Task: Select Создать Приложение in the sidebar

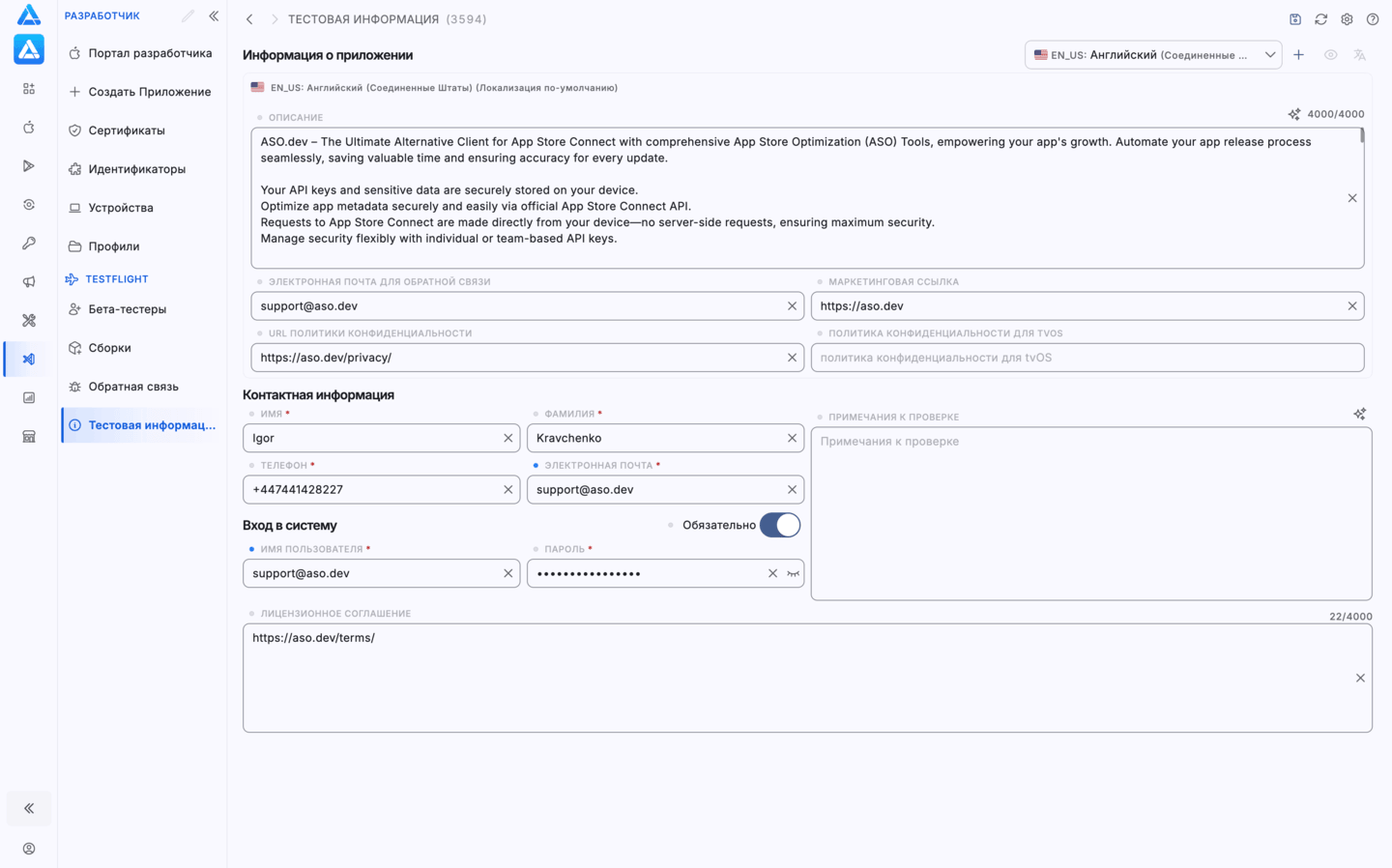Action: 142,92
